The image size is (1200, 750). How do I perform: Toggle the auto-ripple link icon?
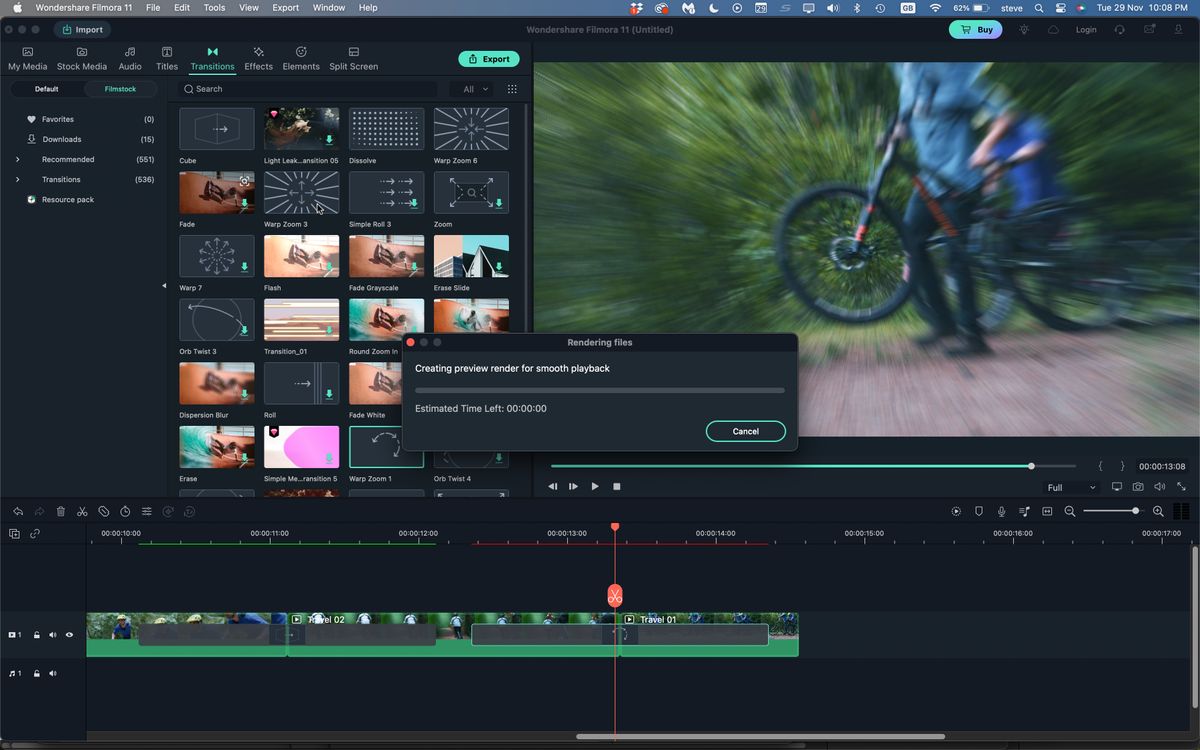(x=35, y=534)
